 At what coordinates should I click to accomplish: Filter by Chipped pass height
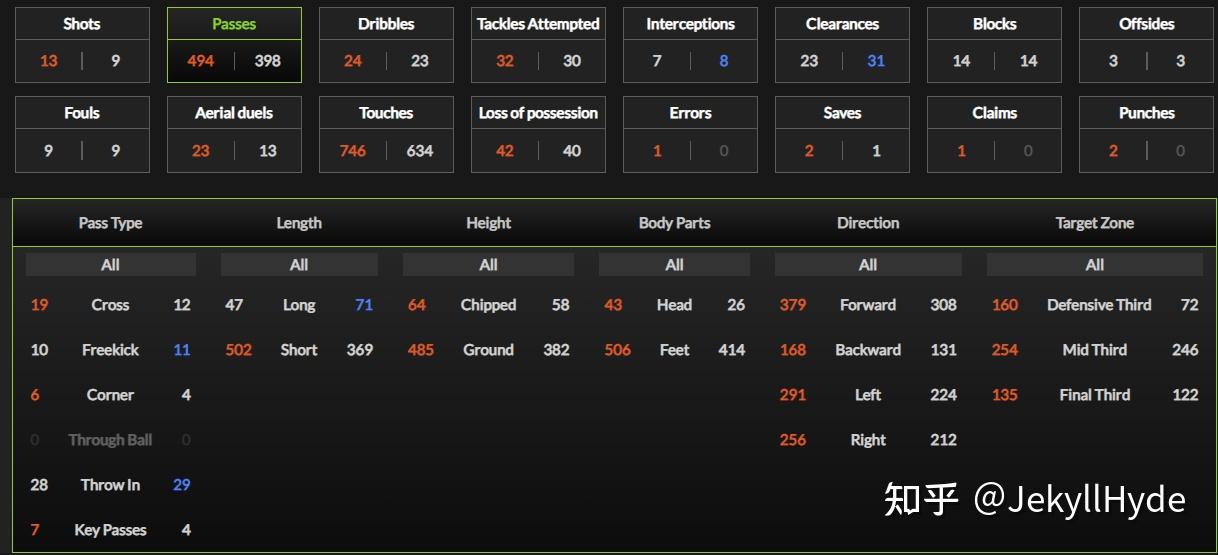point(488,305)
